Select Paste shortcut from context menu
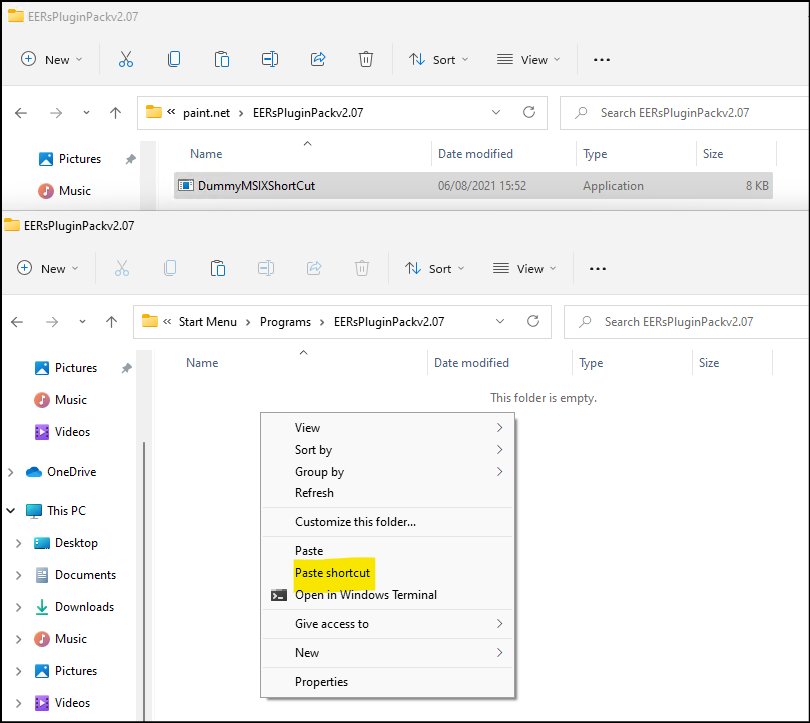The image size is (810, 723). tap(332, 573)
